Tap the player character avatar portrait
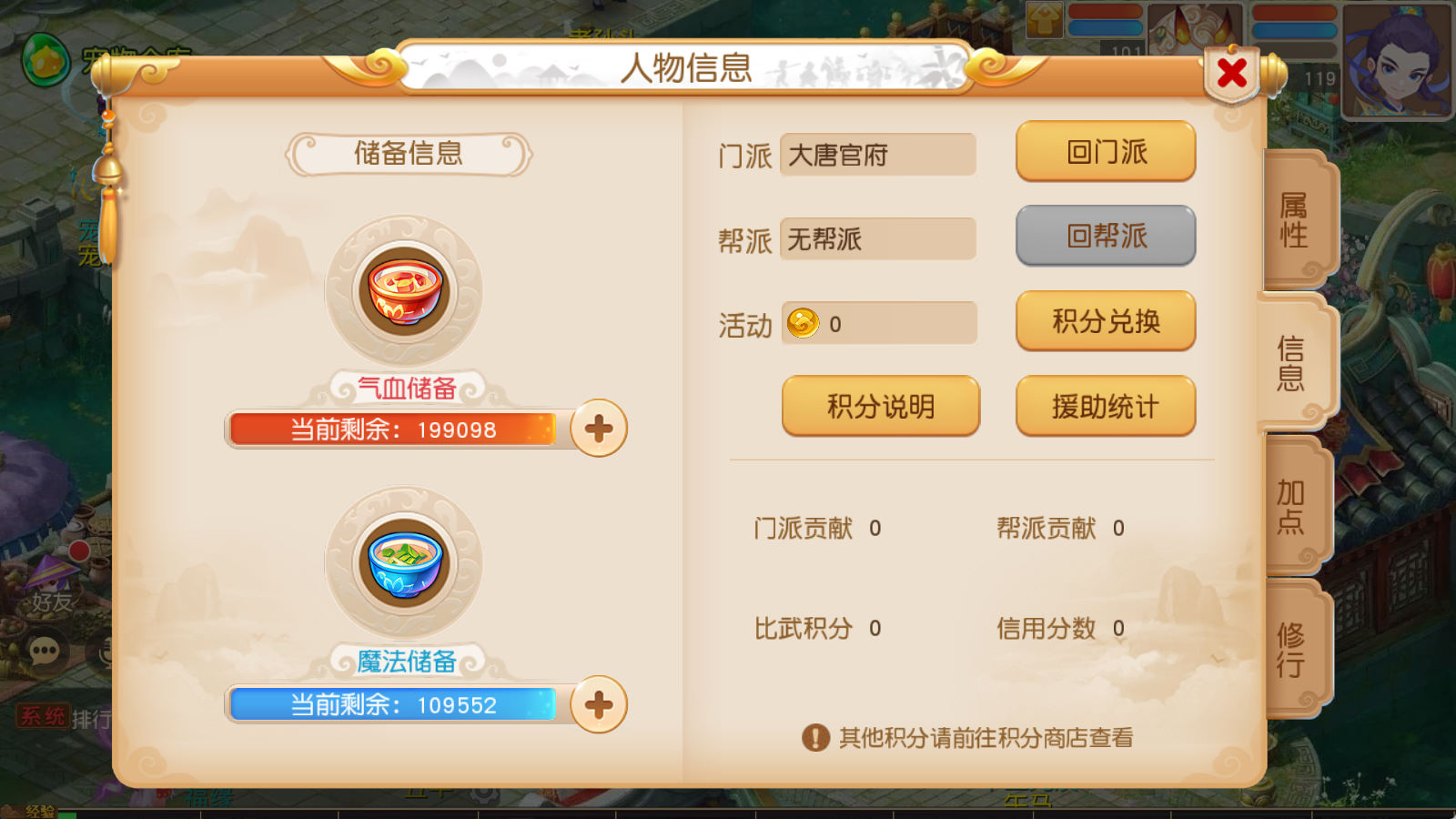Screen dimensions: 1456x819 pos(1398,61)
